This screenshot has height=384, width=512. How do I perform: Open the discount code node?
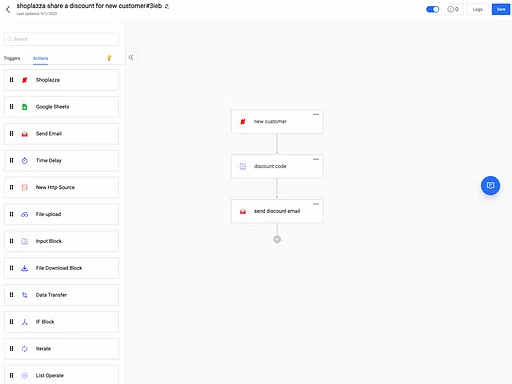coord(277,166)
